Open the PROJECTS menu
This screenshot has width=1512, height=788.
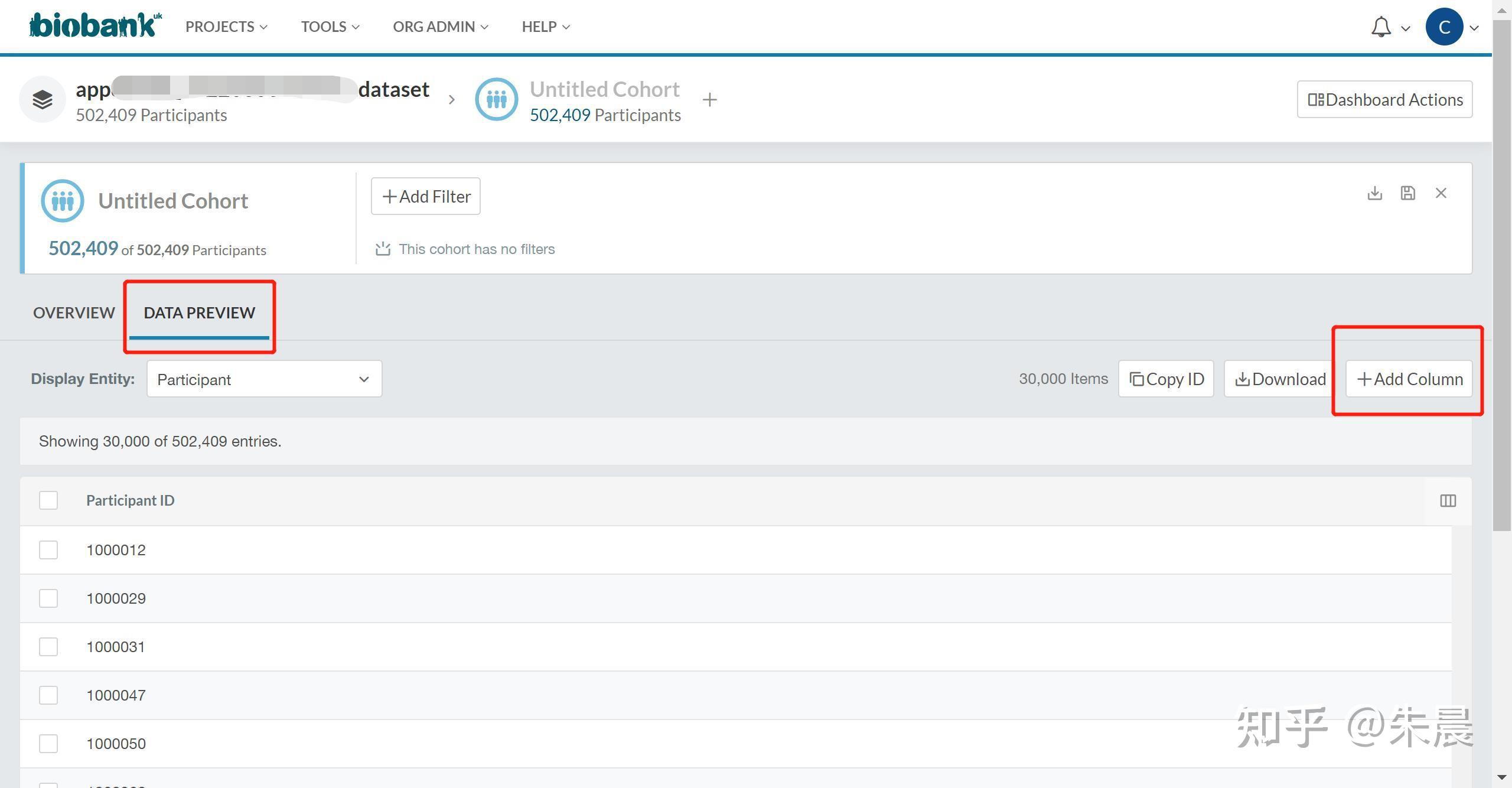pos(226,27)
